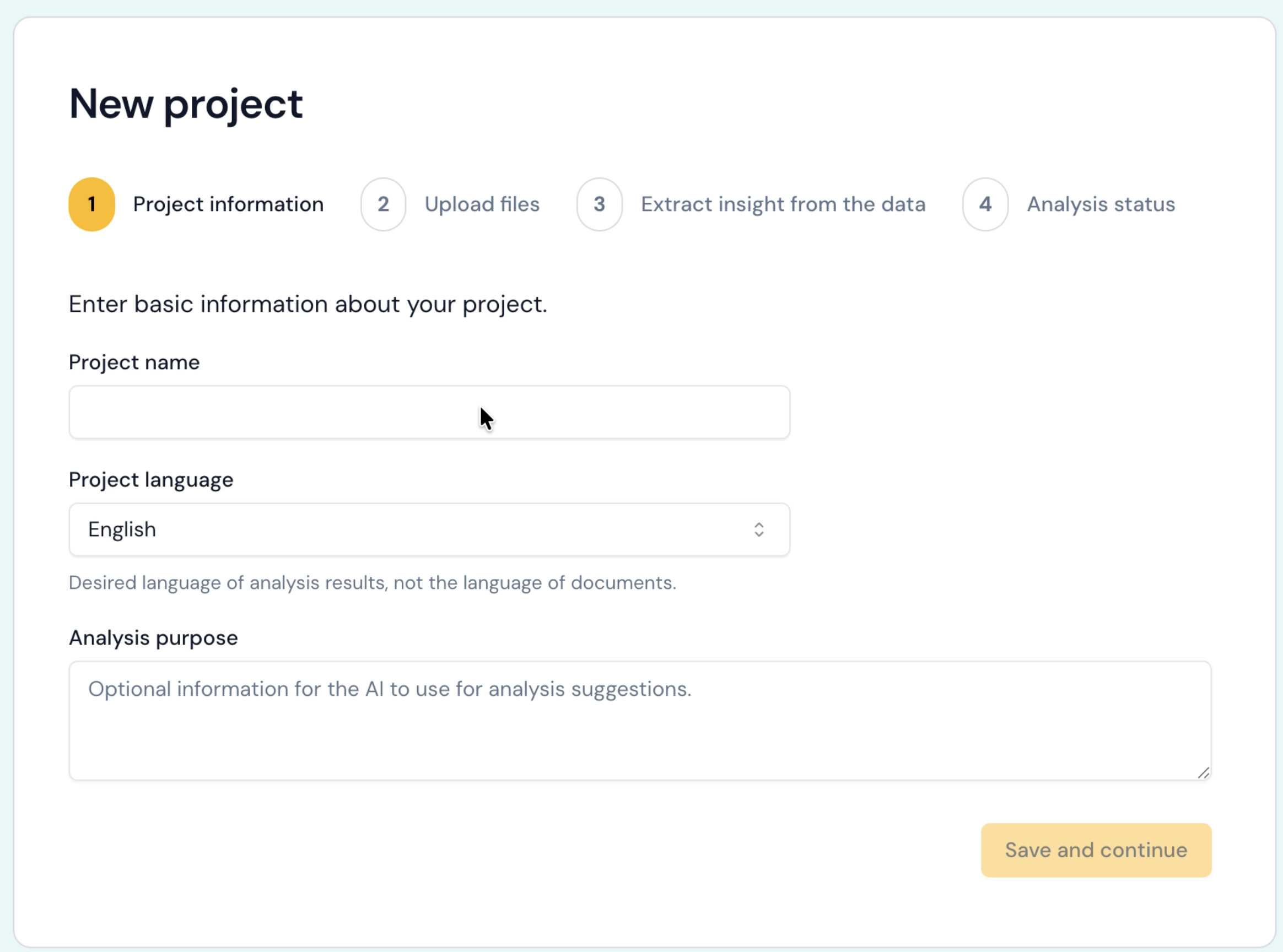Go to Extract insight from the data step
Screen dimensions: 1283x952
click(x=783, y=204)
